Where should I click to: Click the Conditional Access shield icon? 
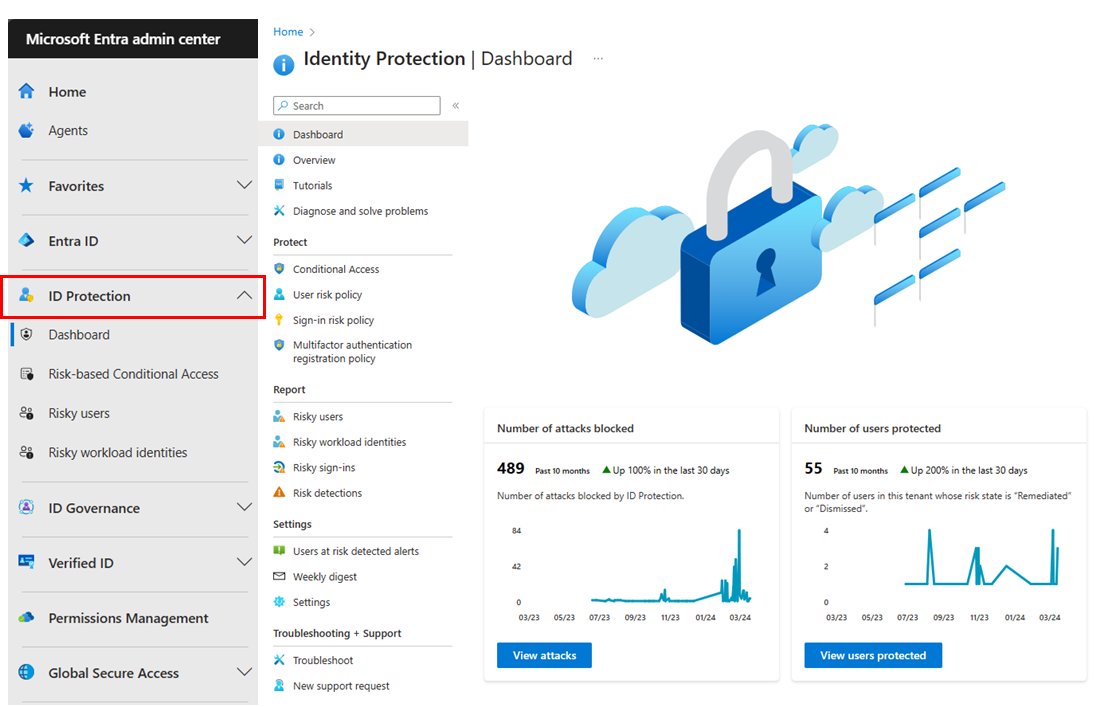click(x=279, y=269)
